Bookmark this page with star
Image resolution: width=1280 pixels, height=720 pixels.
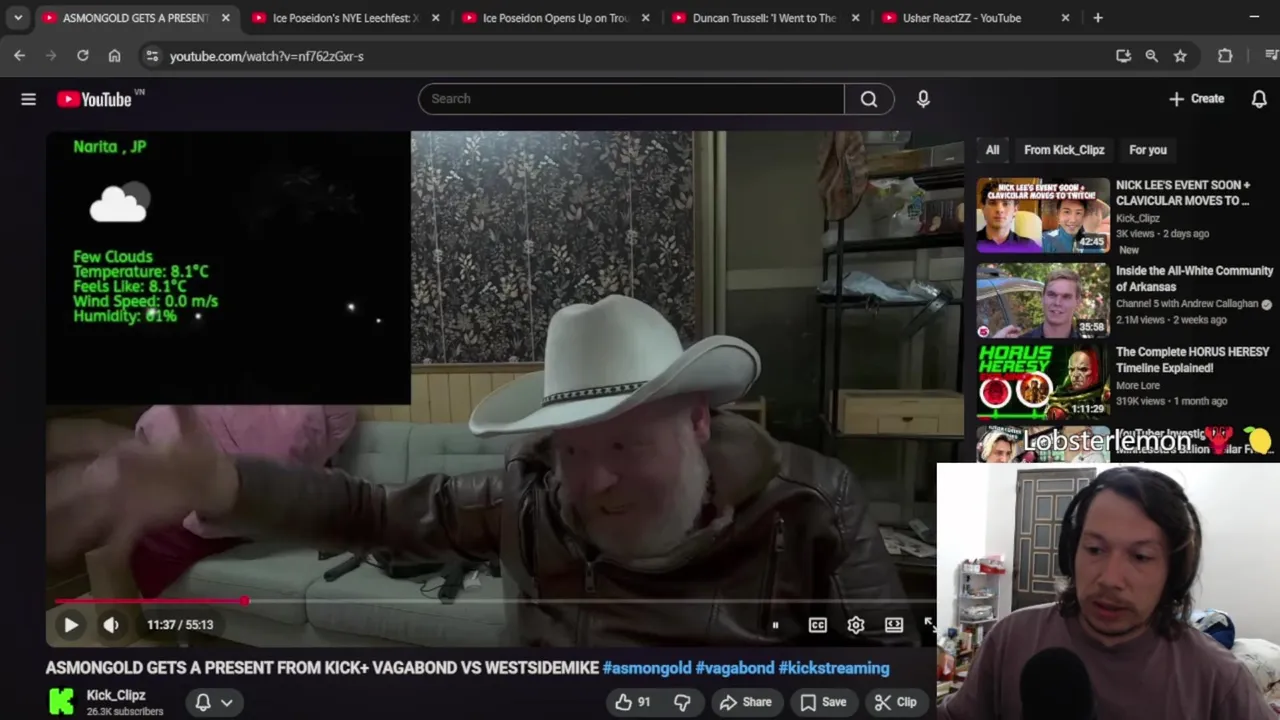[x=1180, y=56]
